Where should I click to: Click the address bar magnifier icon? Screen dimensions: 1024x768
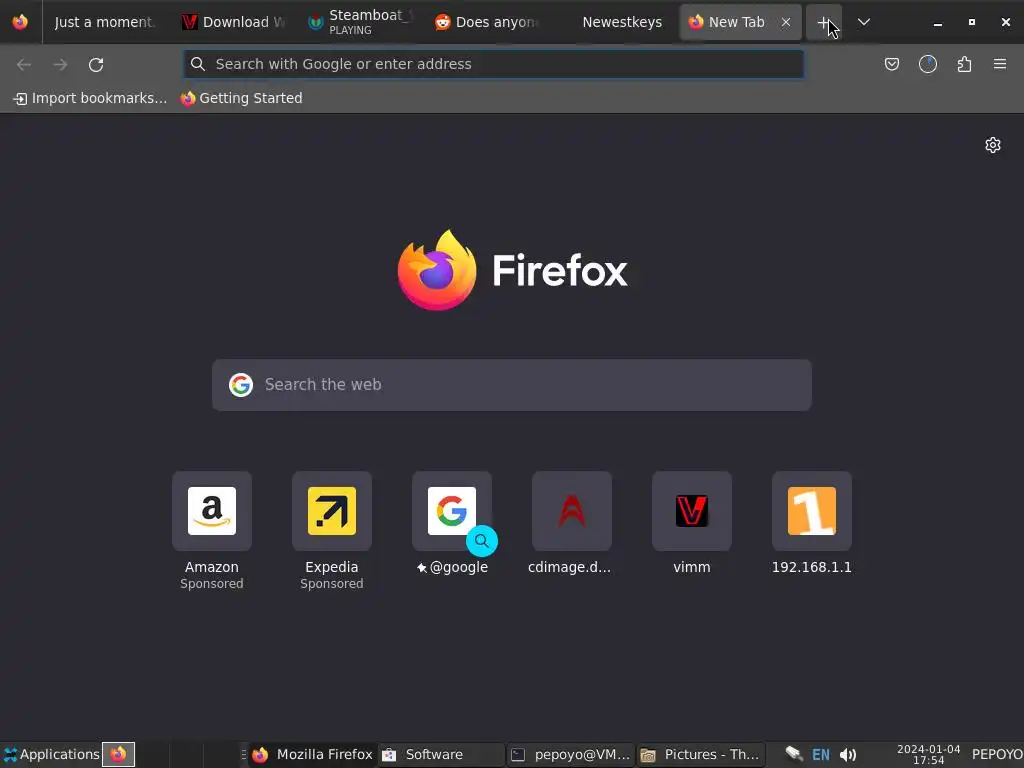coord(198,64)
